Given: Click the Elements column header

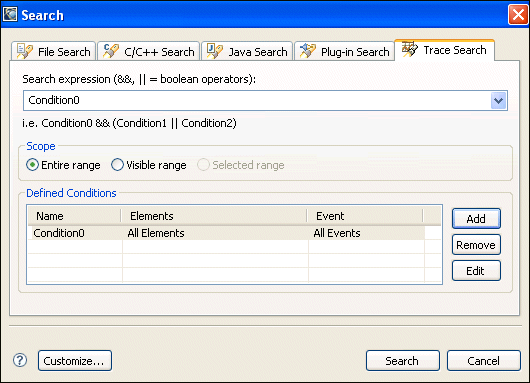Looking at the screenshot, I should pos(214,216).
